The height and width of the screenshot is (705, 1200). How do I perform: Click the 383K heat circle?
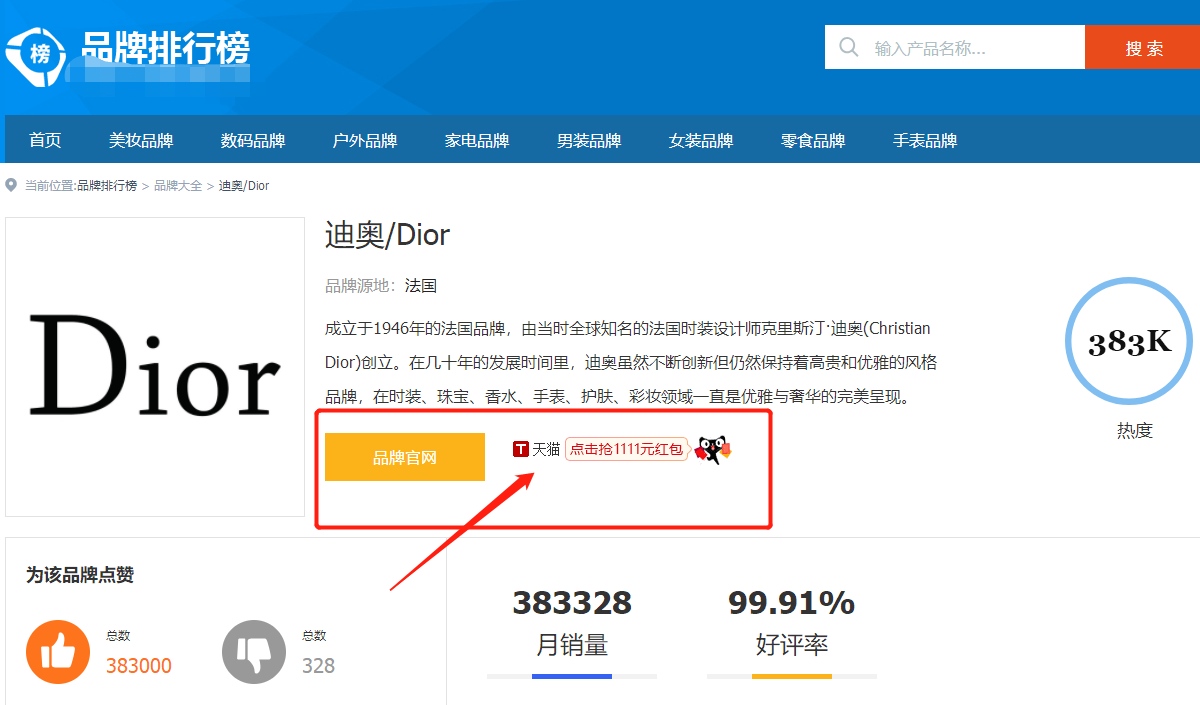(x=1129, y=343)
